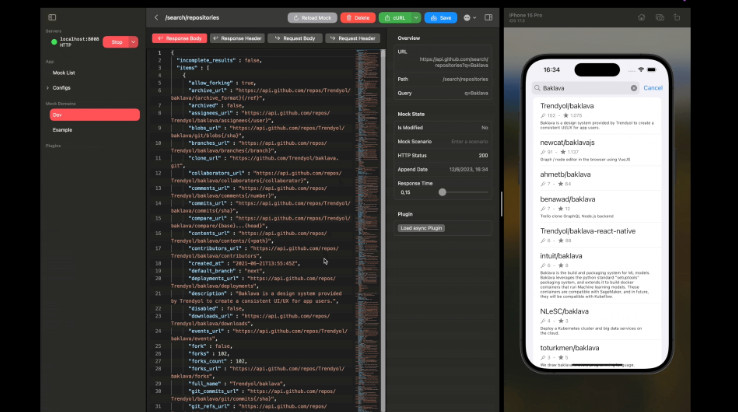Click the star icon on ahmetb/baklava row
The width and height of the screenshot is (738, 412).
tap(561, 184)
